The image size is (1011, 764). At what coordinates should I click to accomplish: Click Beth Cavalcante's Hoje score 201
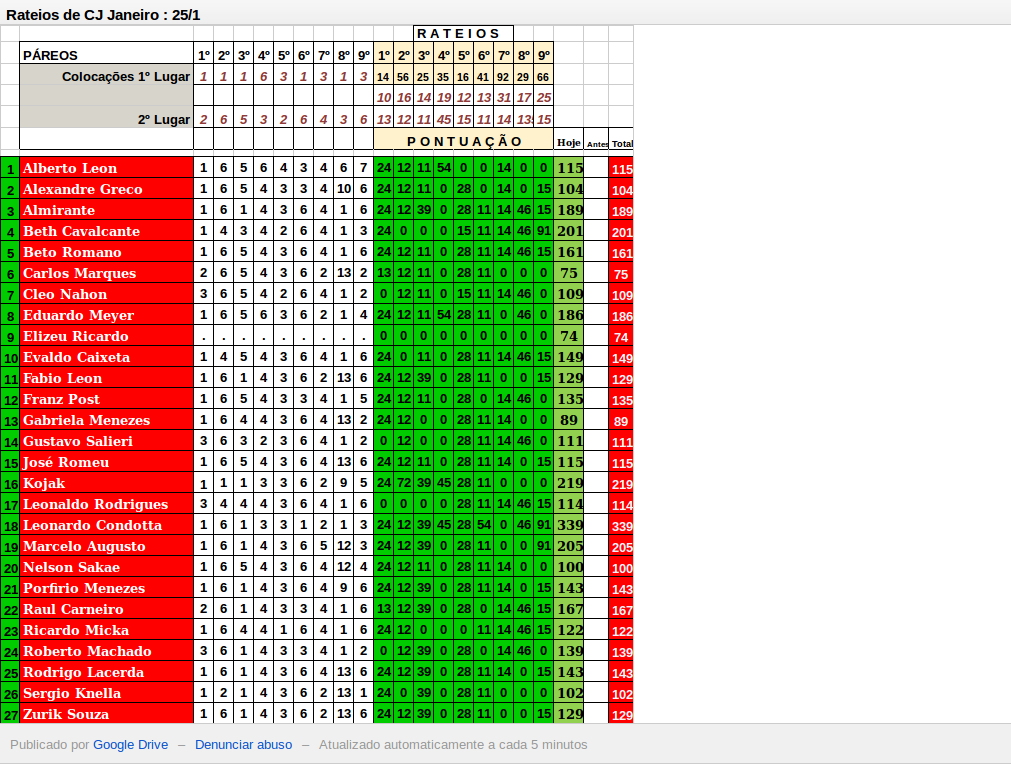pyautogui.click(x=569, y=231)
